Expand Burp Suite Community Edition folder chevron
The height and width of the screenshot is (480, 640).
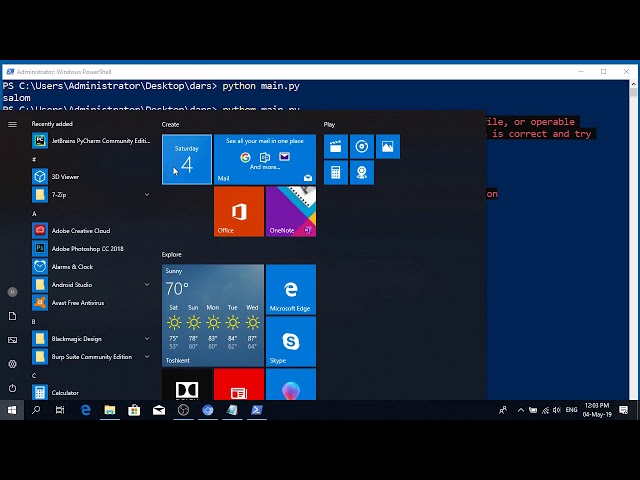(147, 356)
